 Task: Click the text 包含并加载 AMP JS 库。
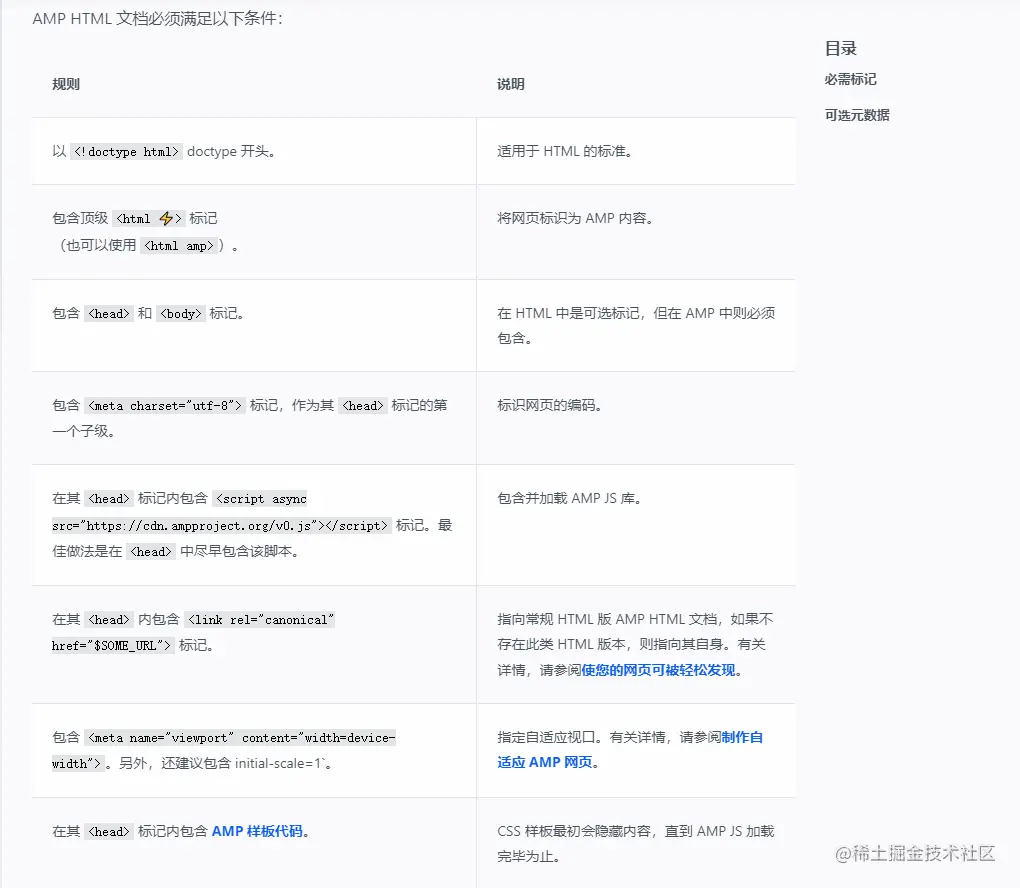click(x=570, y=498)
